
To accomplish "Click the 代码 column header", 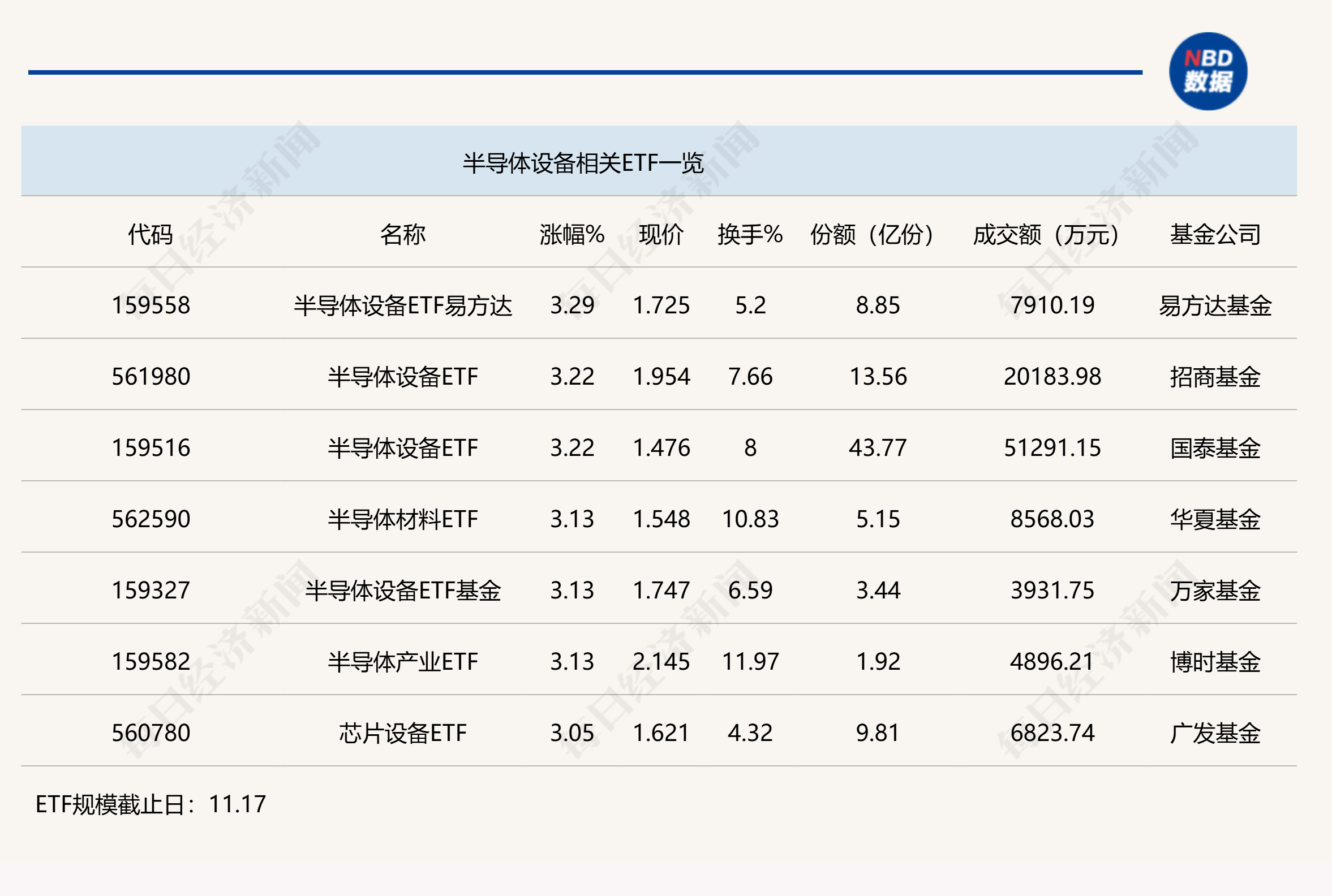I will click(x=151, y=234).
